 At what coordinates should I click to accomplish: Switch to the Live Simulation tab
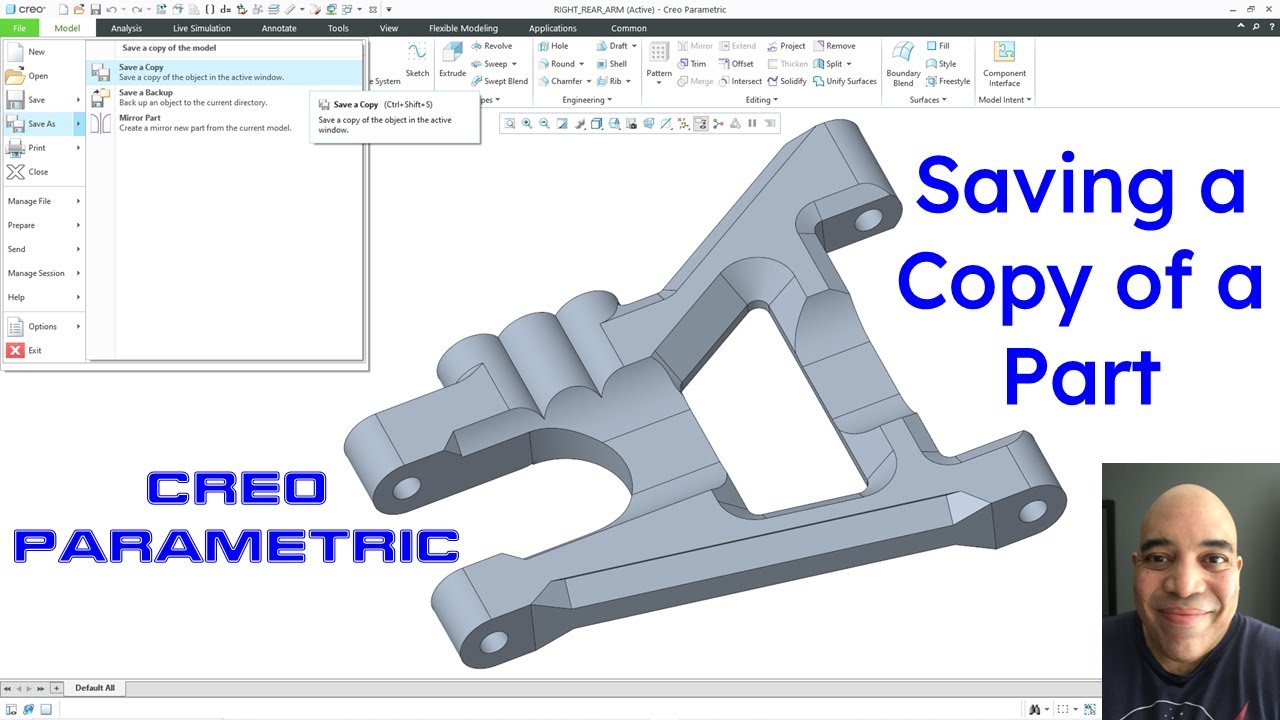coord(201,28)
